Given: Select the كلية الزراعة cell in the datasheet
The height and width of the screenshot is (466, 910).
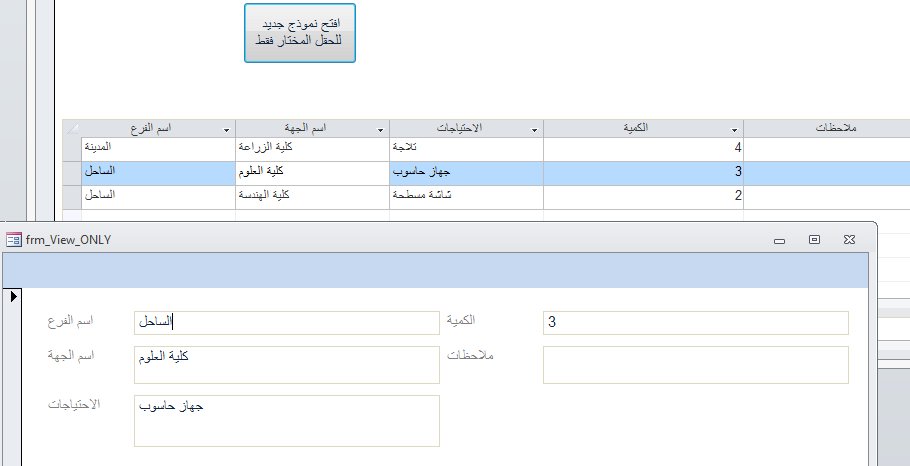Looking at the screenshot, I should point(312,149).
